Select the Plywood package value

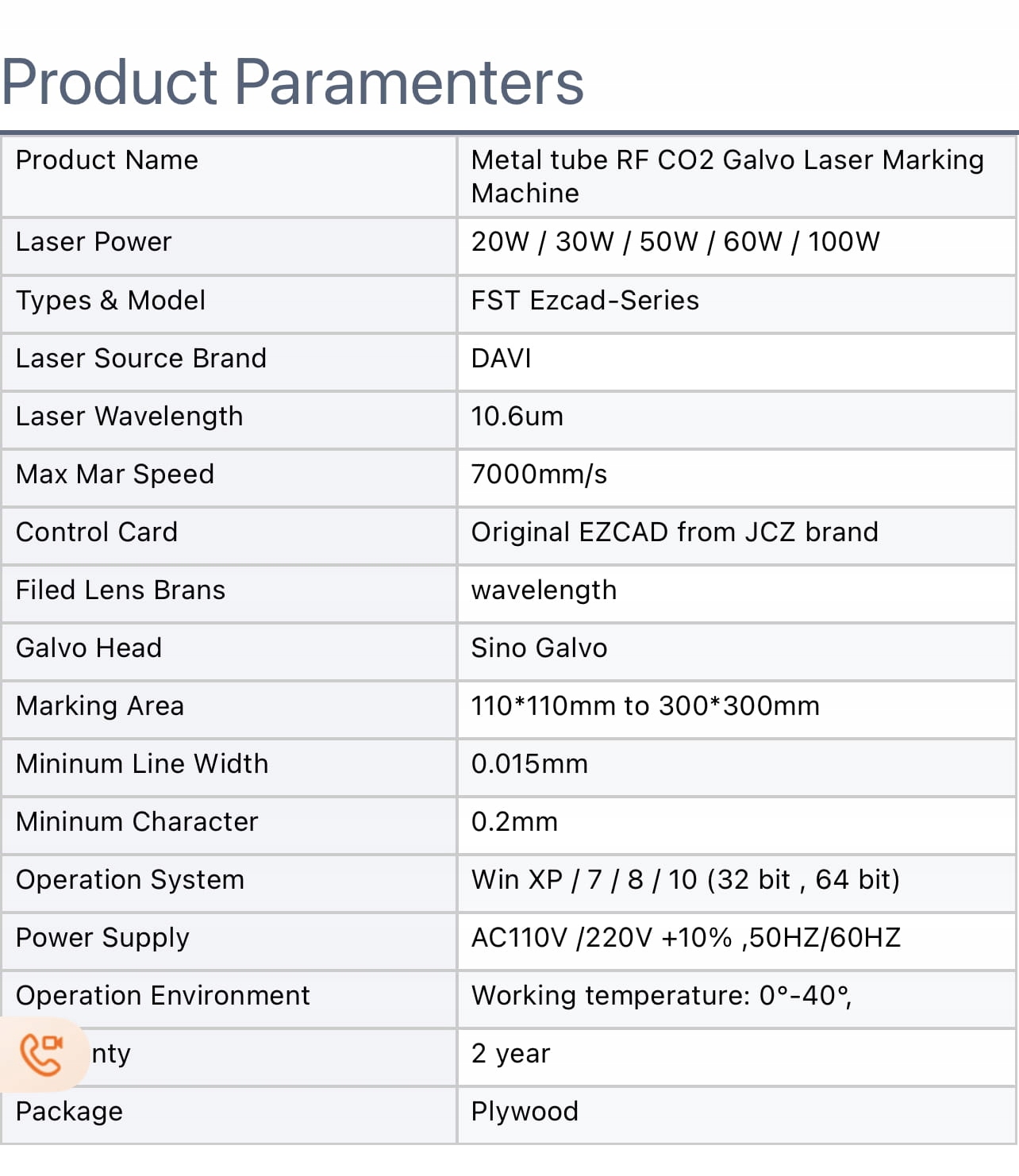525,1112
